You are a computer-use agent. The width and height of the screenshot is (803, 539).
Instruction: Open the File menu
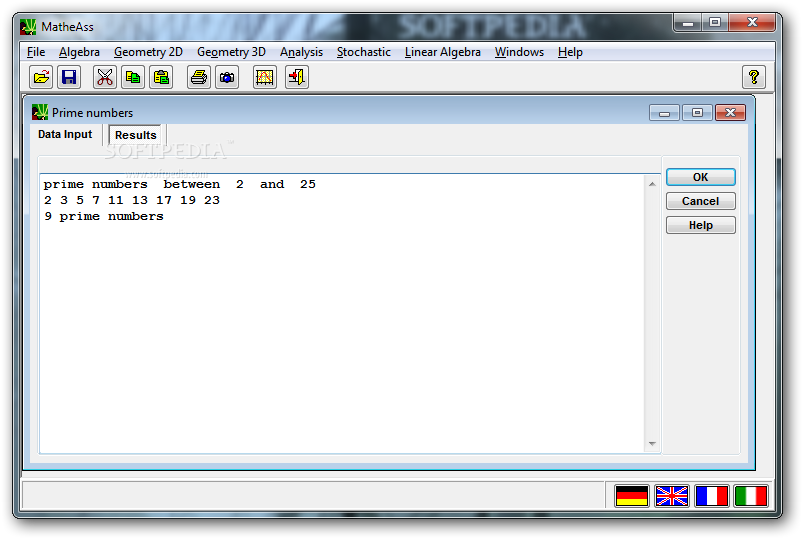tap(36, 52)
